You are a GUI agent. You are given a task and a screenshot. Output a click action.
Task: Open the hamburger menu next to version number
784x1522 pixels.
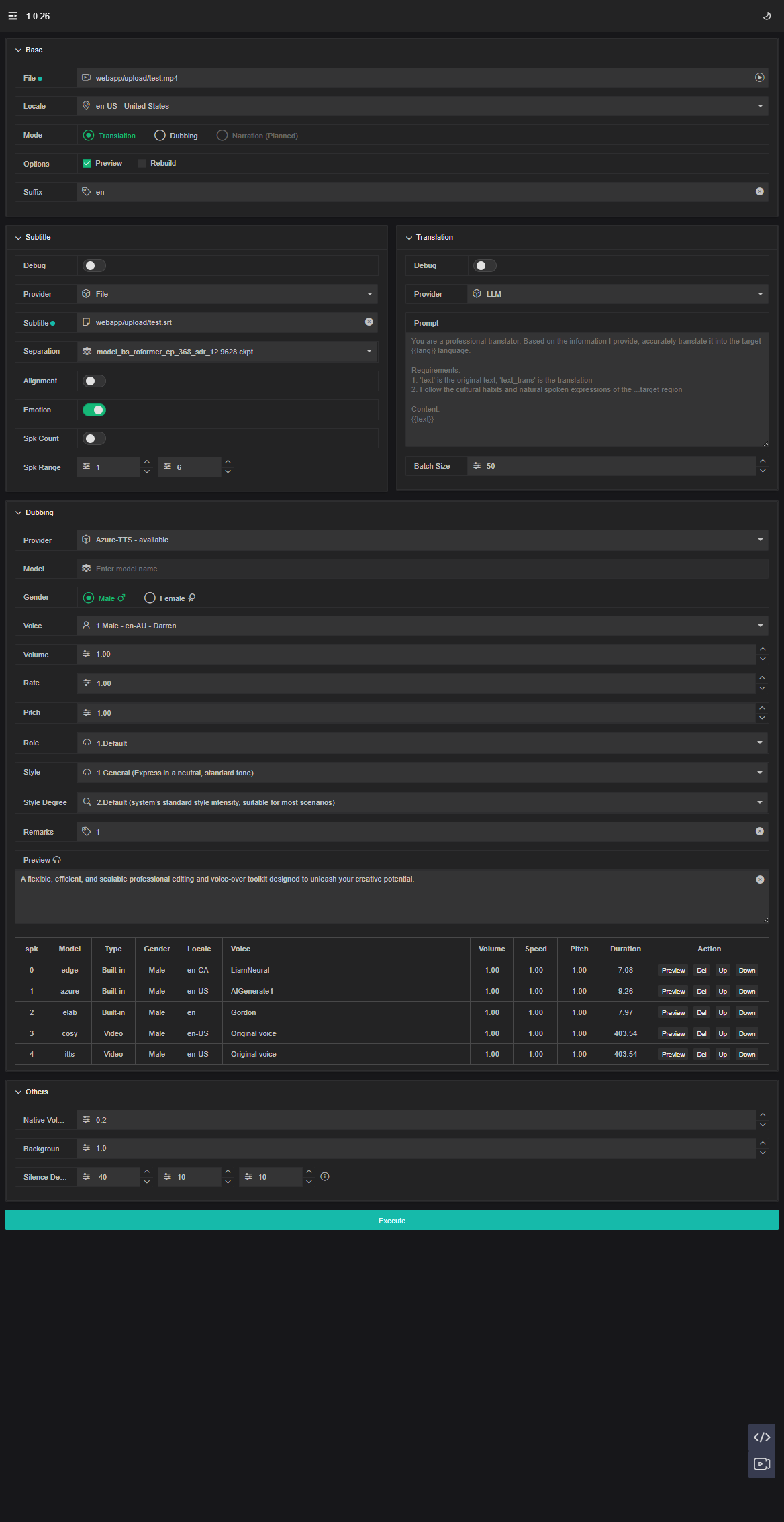[x=13, y=16]
